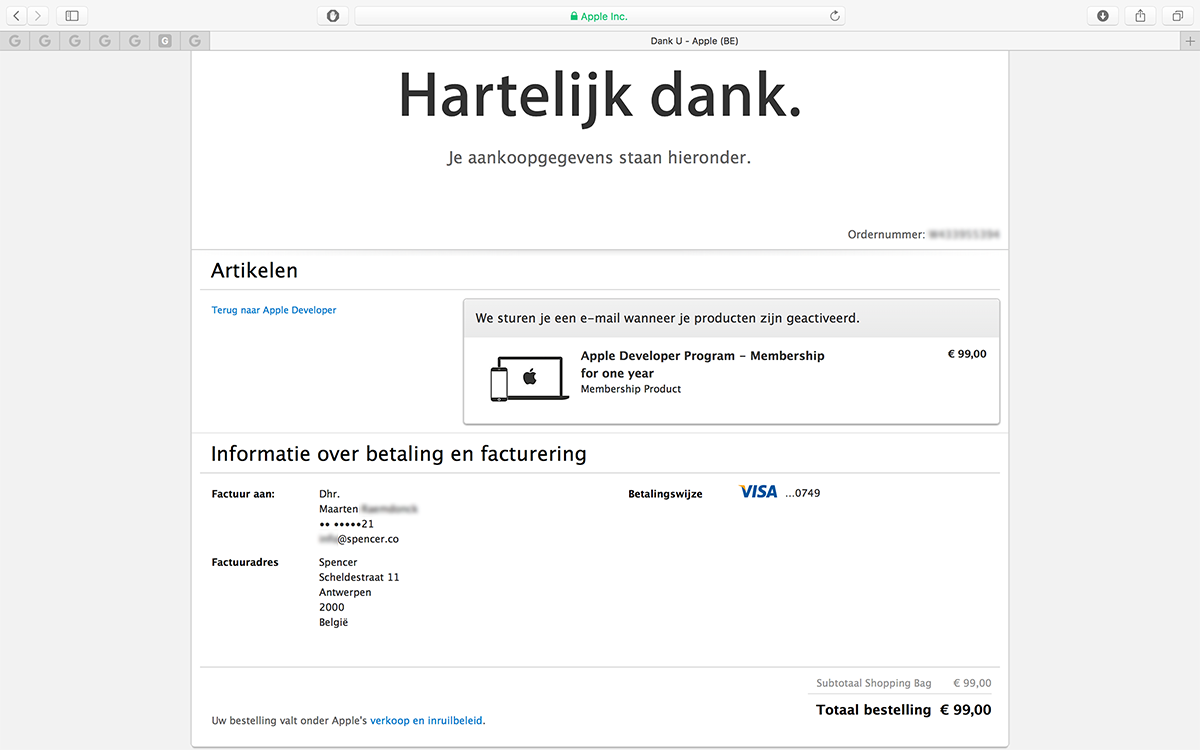Click the city 'Antwerpen'
The width and height of the screenshot is (1200, 750).
tap(345, 592)
